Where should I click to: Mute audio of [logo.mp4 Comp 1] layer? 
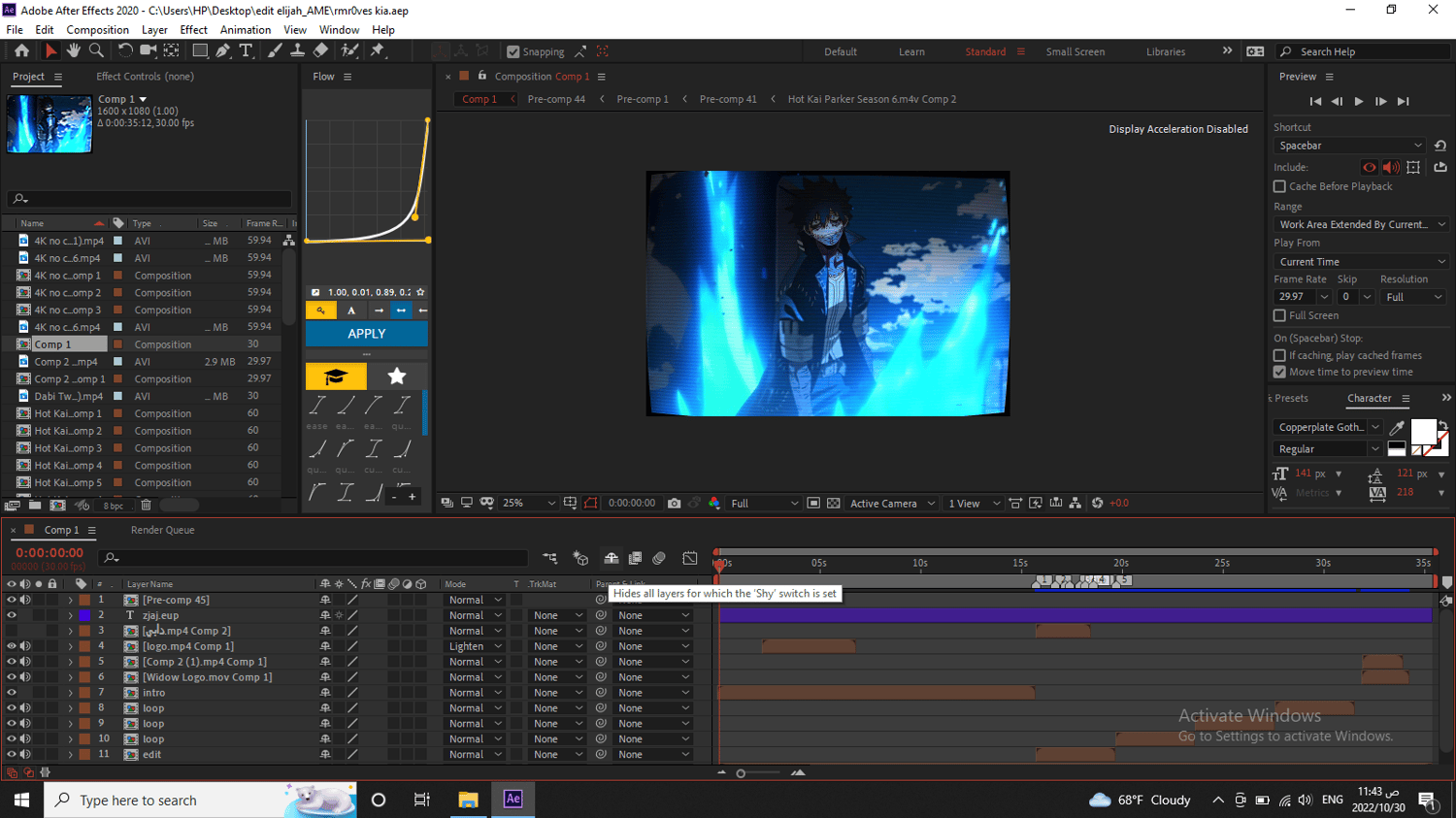(x=25, y=646)
